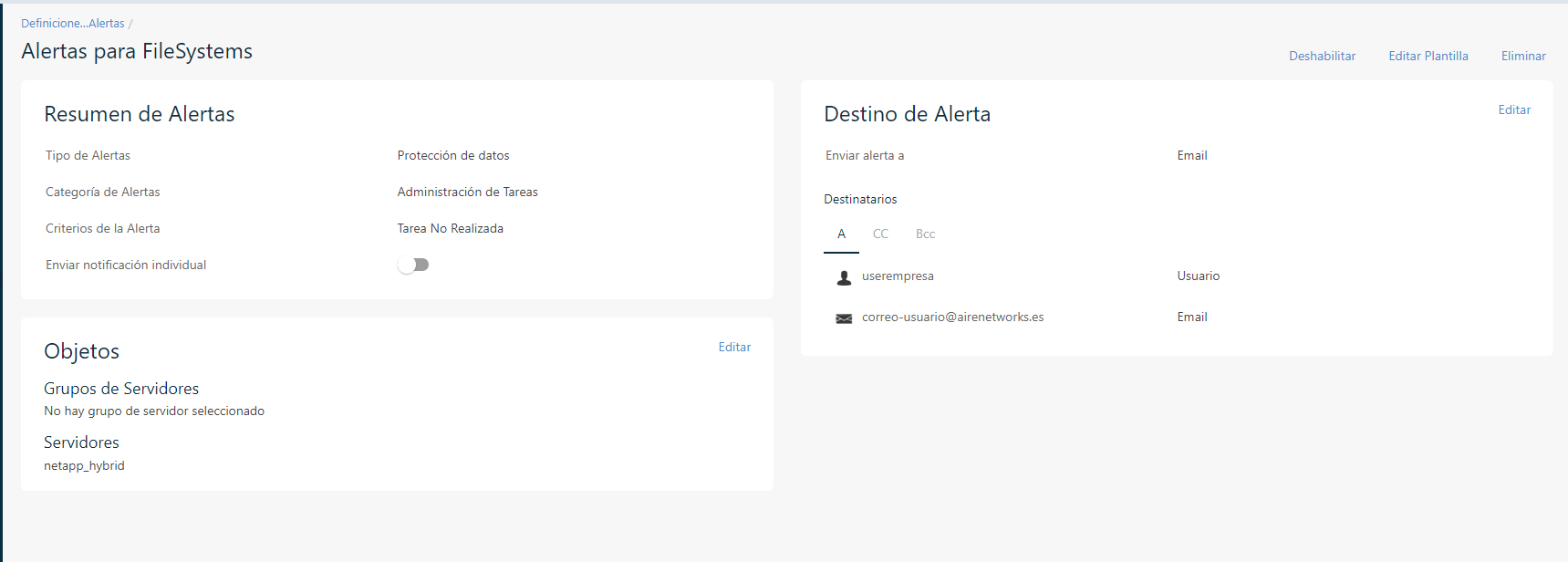Click the Usuario type label

click(1198, 276)
